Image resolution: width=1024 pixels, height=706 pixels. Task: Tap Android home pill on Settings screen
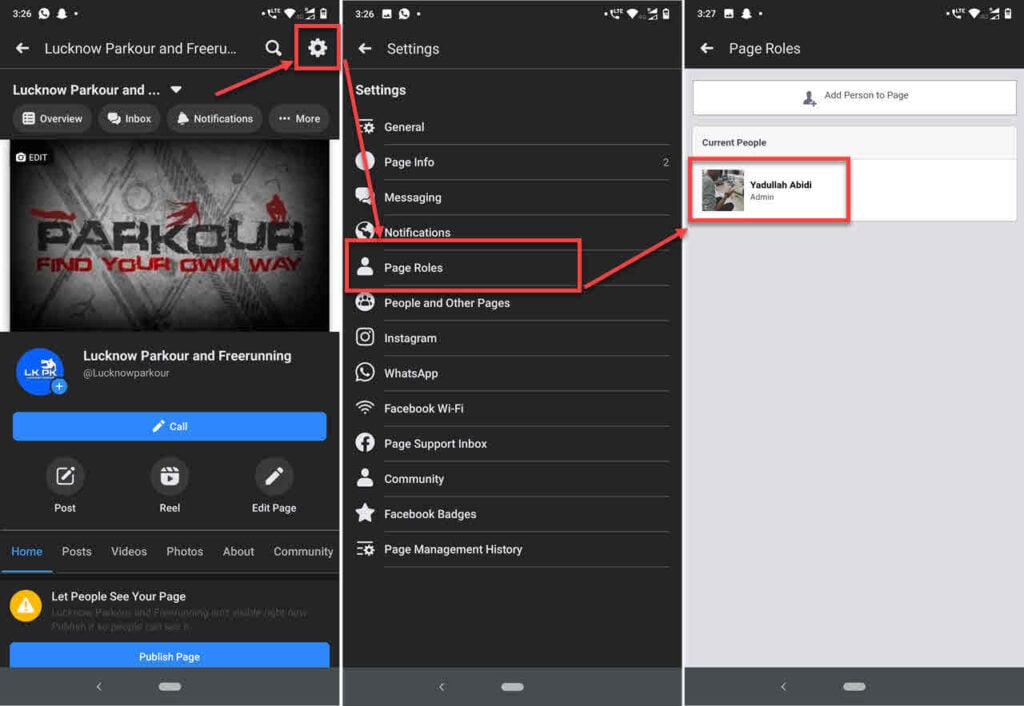point(512,686)
